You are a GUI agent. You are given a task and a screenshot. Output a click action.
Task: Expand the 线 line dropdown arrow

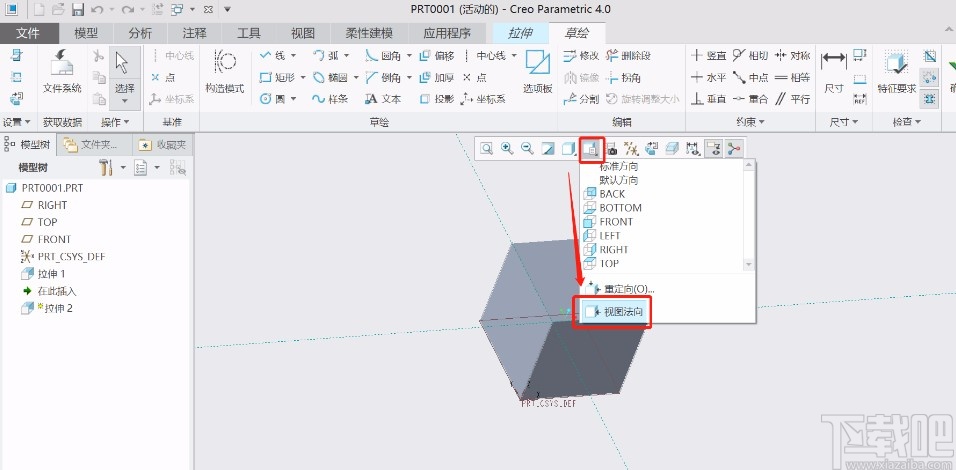(x=293, y=55)
